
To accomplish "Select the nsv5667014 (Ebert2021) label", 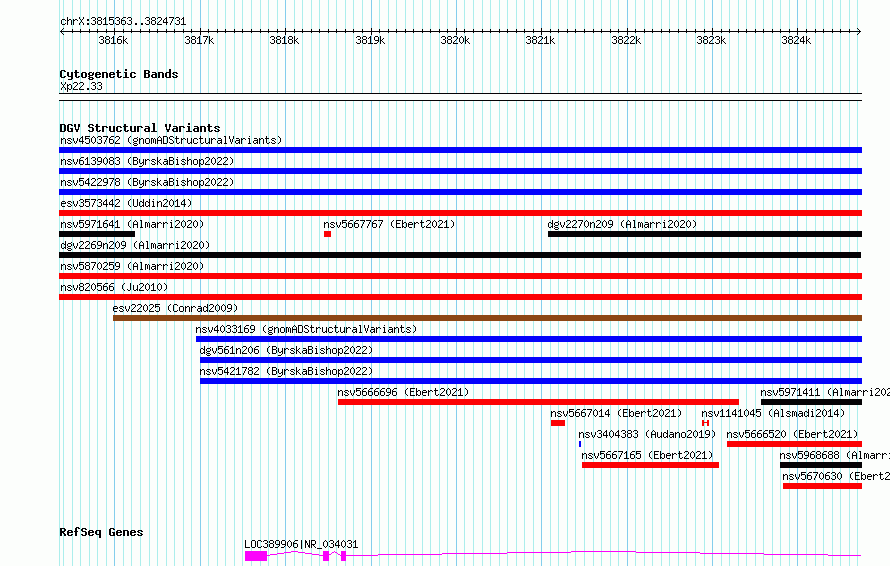I will point(616,413).
